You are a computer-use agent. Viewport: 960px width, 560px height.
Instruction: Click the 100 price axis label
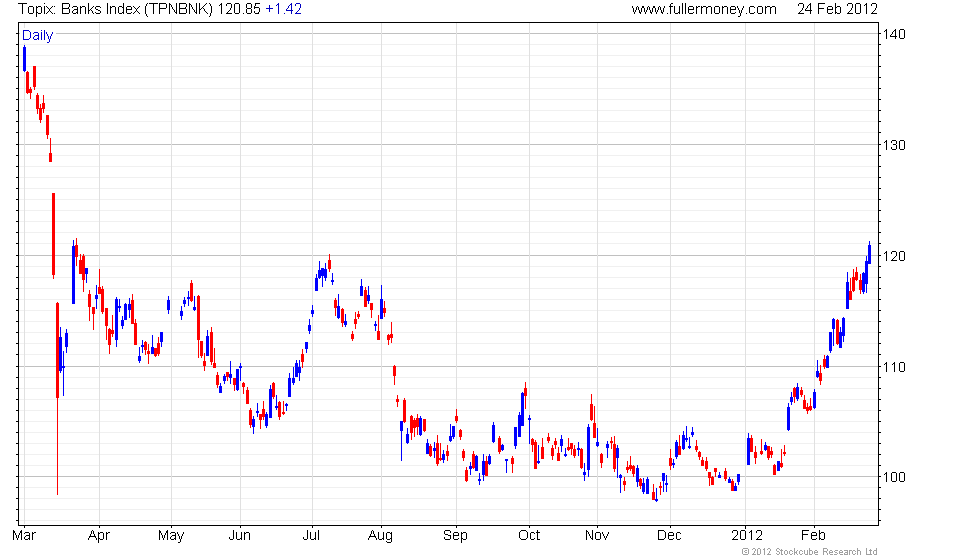pos(893,477)
